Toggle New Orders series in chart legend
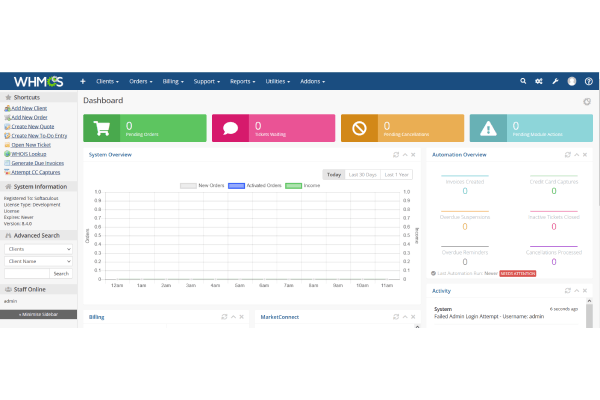This screenshot has width=600, height=400. 203,185
